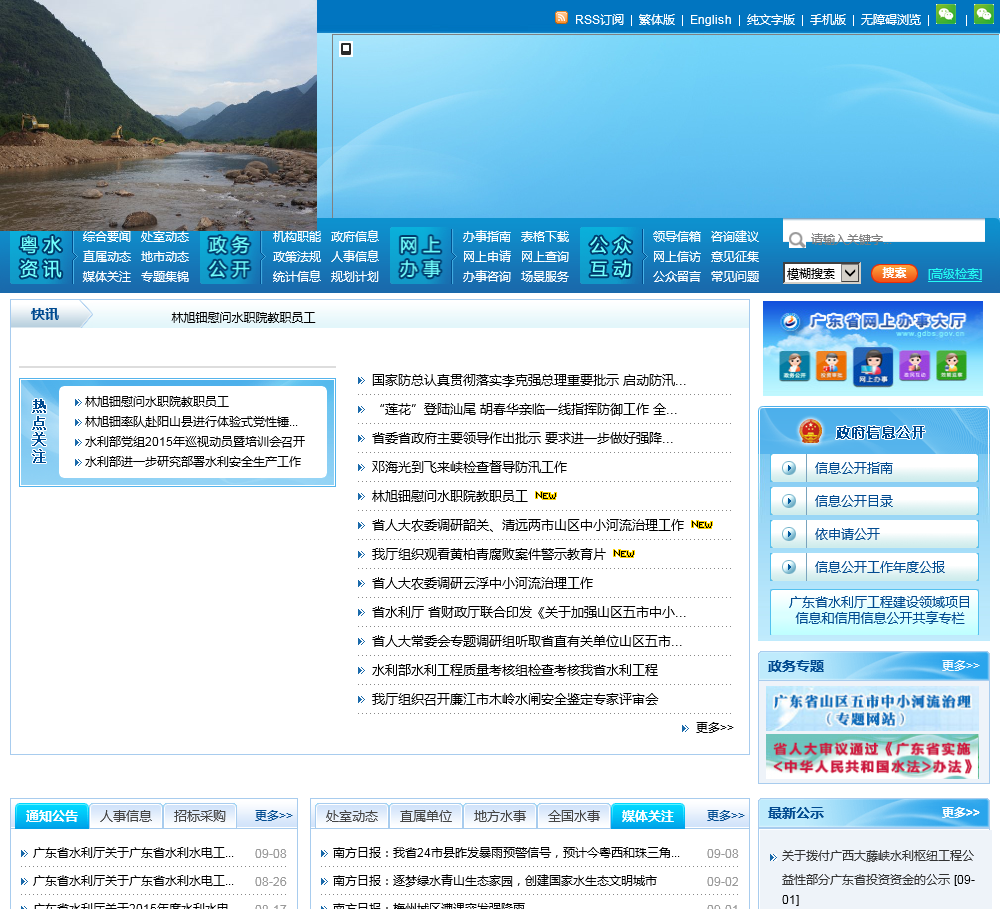Screen dimensions: 1000x909
Task: Open the 无障碍浏览 accessibility link
Action: pos(890,20)
